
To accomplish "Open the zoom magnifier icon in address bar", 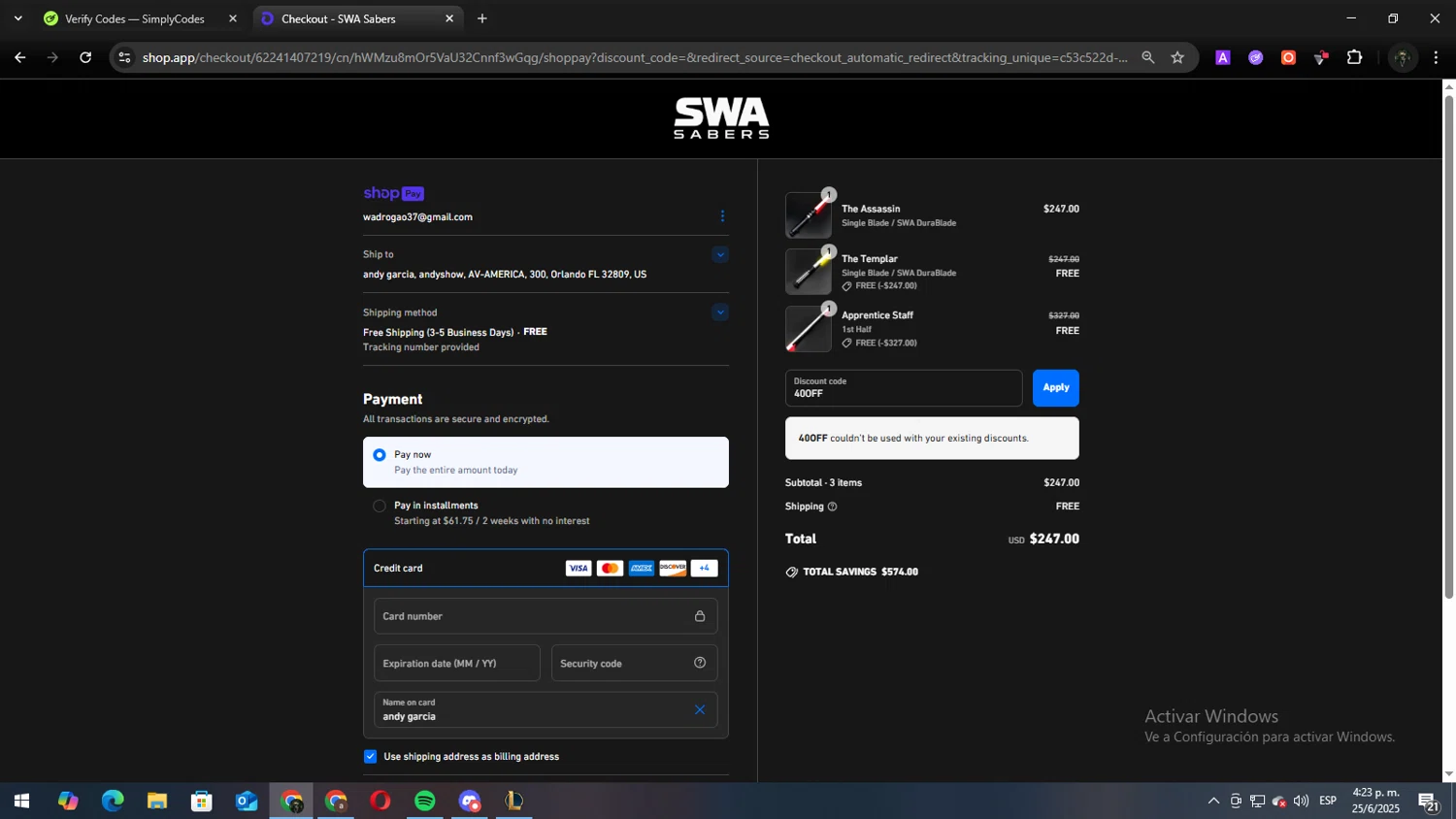I will coord(1148,57).
